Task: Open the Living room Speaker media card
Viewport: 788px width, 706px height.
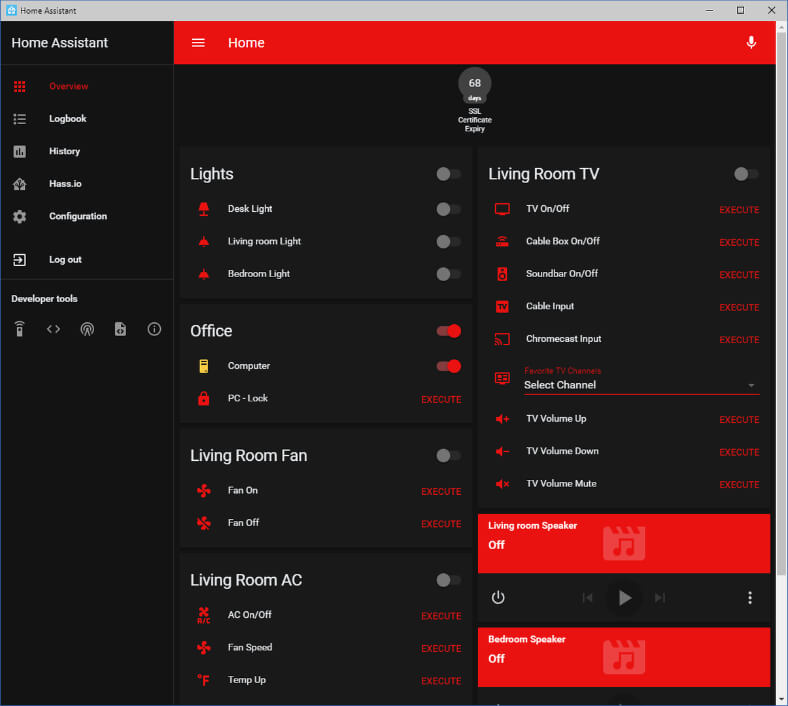Action: 624,543
